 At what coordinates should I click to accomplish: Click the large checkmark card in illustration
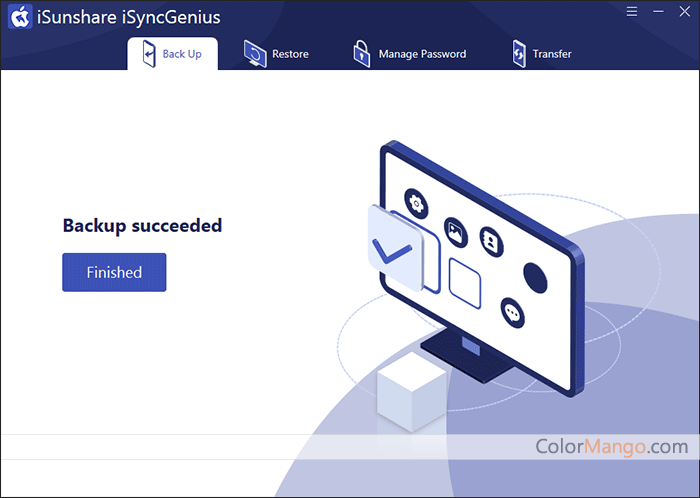click(x=393, y=244)
